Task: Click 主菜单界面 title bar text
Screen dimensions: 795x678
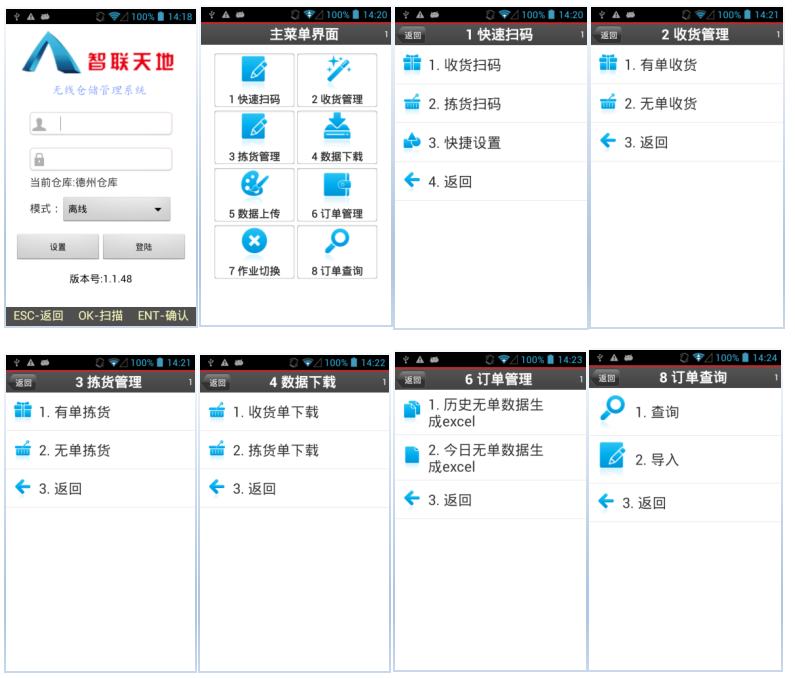Action: [x=304, y=34]
